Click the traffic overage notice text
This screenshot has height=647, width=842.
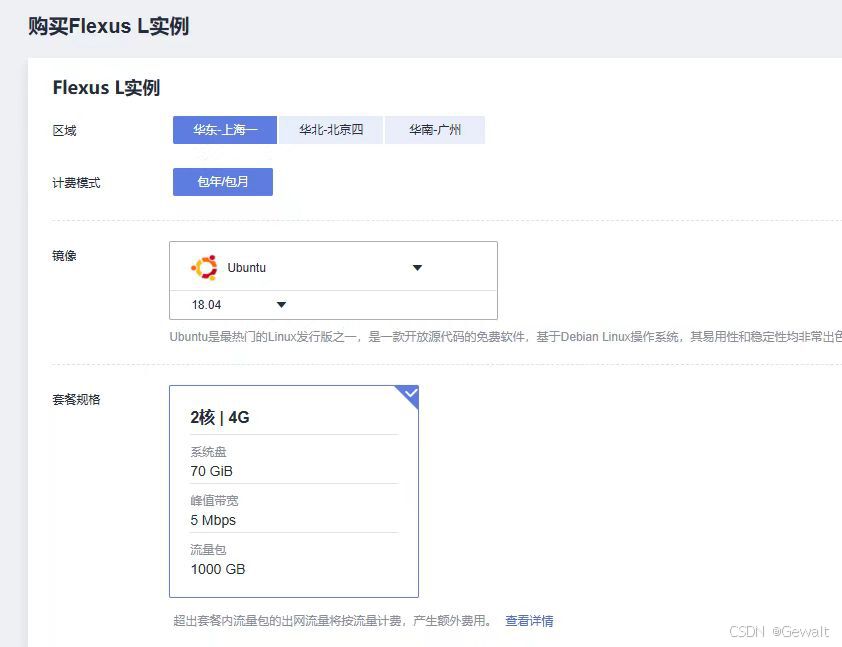pyautogui.click(x=333, y=621)
